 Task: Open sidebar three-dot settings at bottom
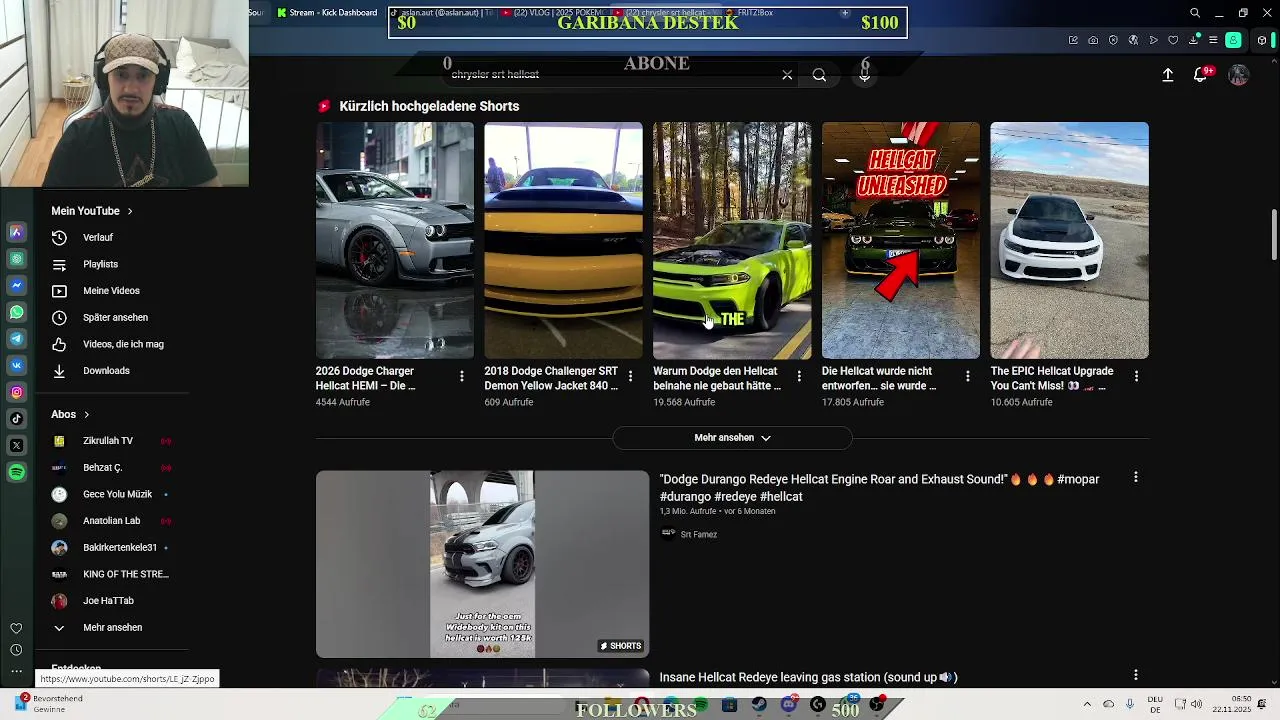pyautogui.click(x=16, y=671)
